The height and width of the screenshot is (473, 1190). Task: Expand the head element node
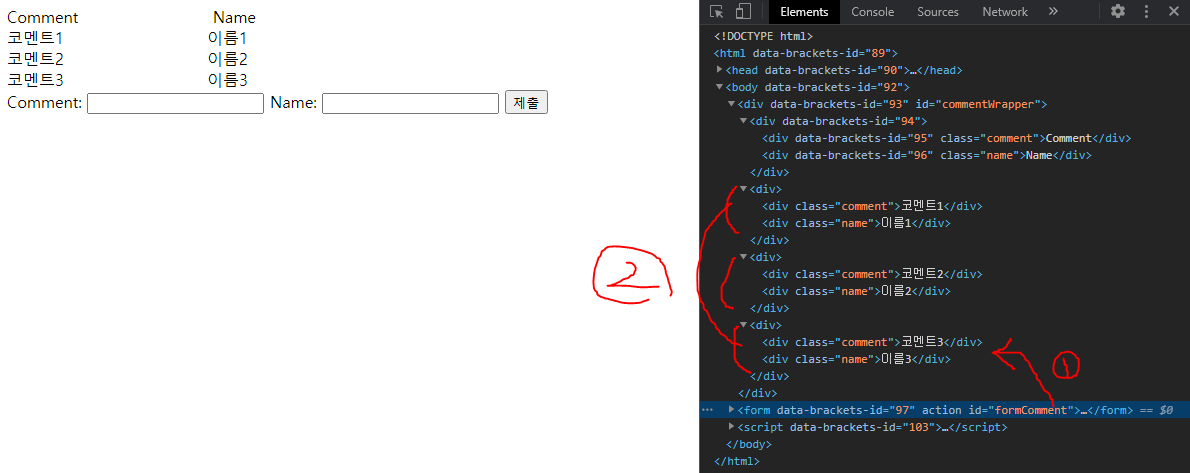720,70
